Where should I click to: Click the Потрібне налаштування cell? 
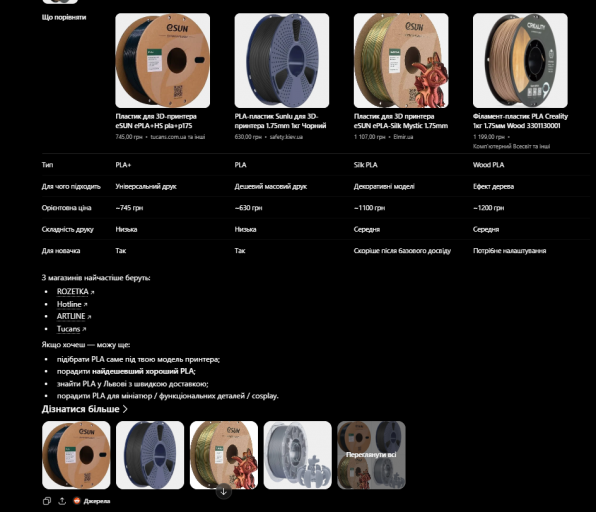(509, 251)
